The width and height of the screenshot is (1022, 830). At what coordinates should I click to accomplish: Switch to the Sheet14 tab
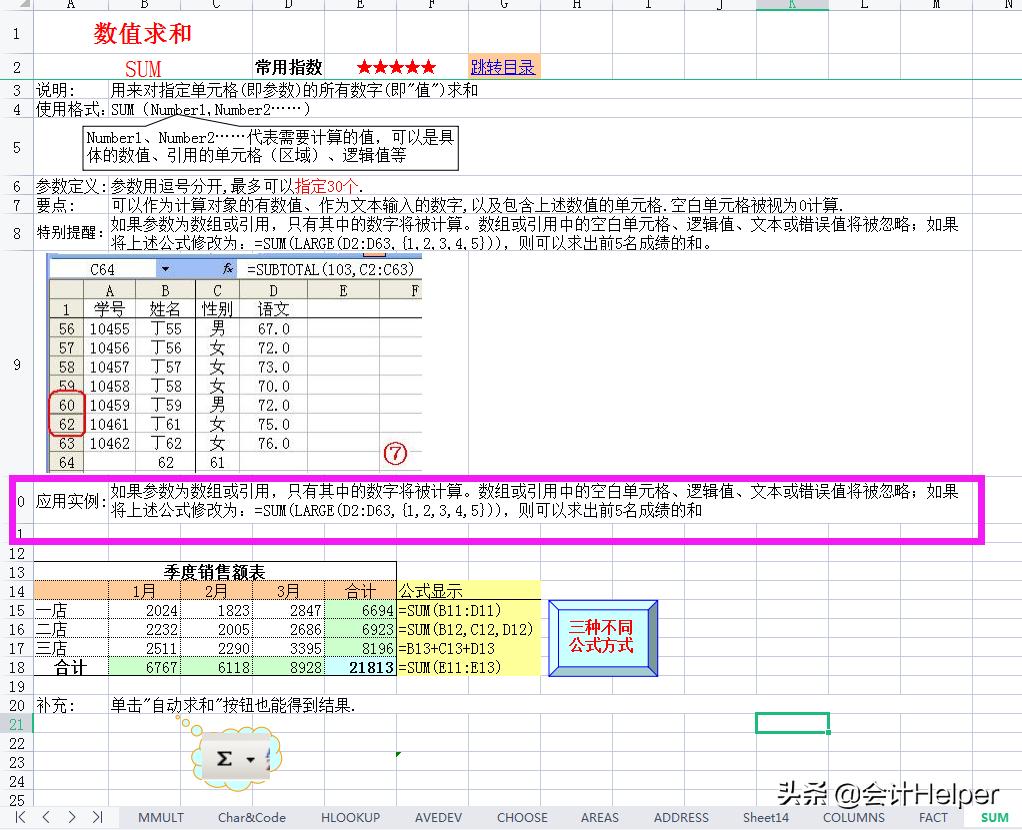click(x=766, y=817)
